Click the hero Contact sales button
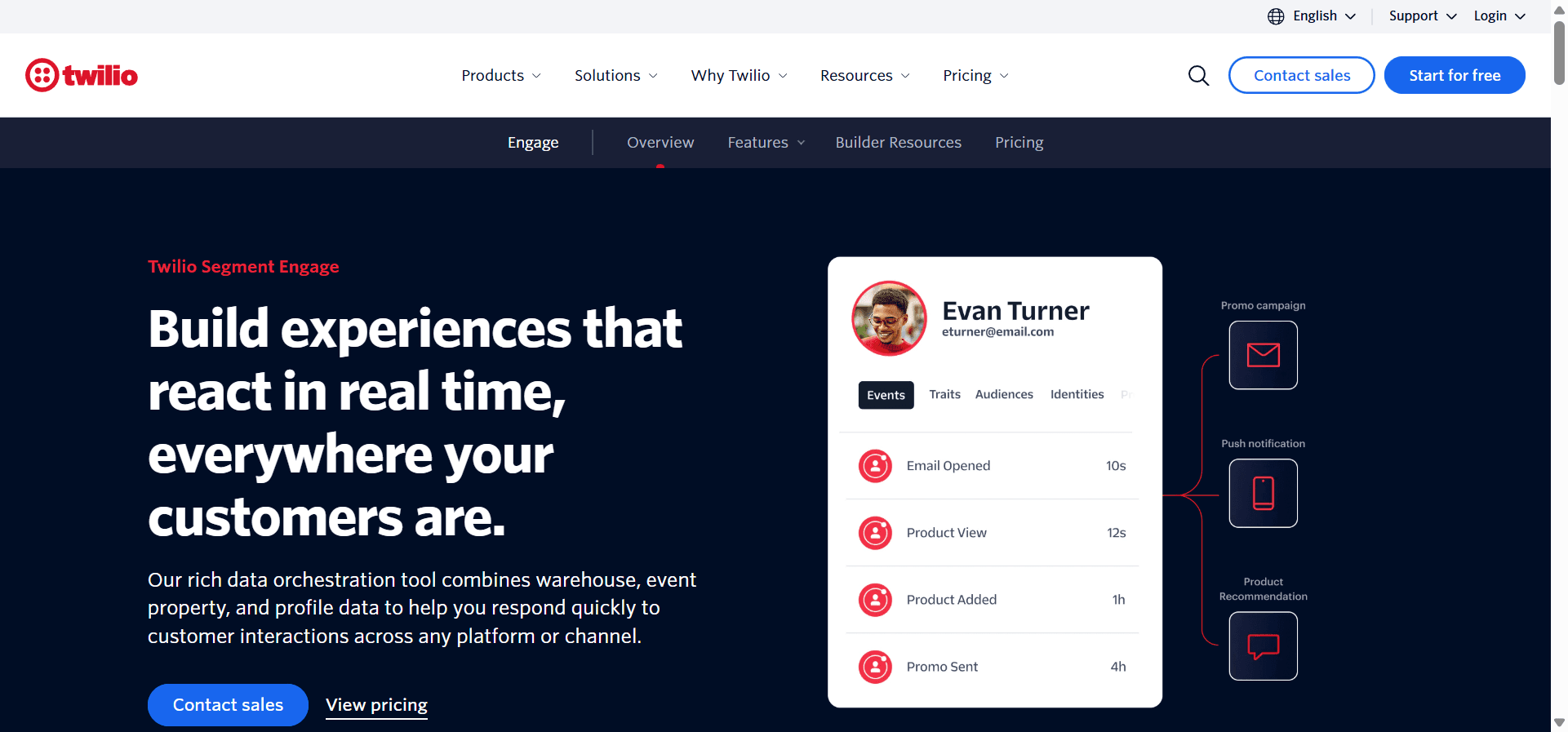This screenshot has width=1568, height=732. pyautogui.click(x=228, y=705)
